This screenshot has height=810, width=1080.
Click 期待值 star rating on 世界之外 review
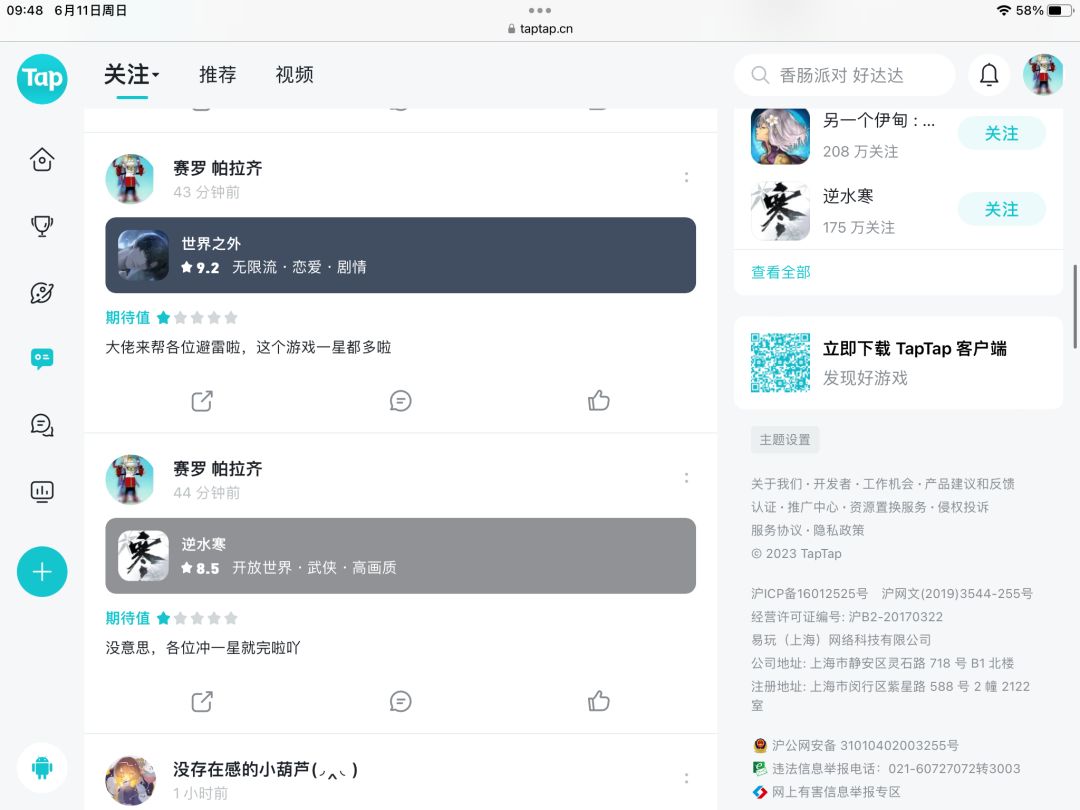(x=197, y=318)
